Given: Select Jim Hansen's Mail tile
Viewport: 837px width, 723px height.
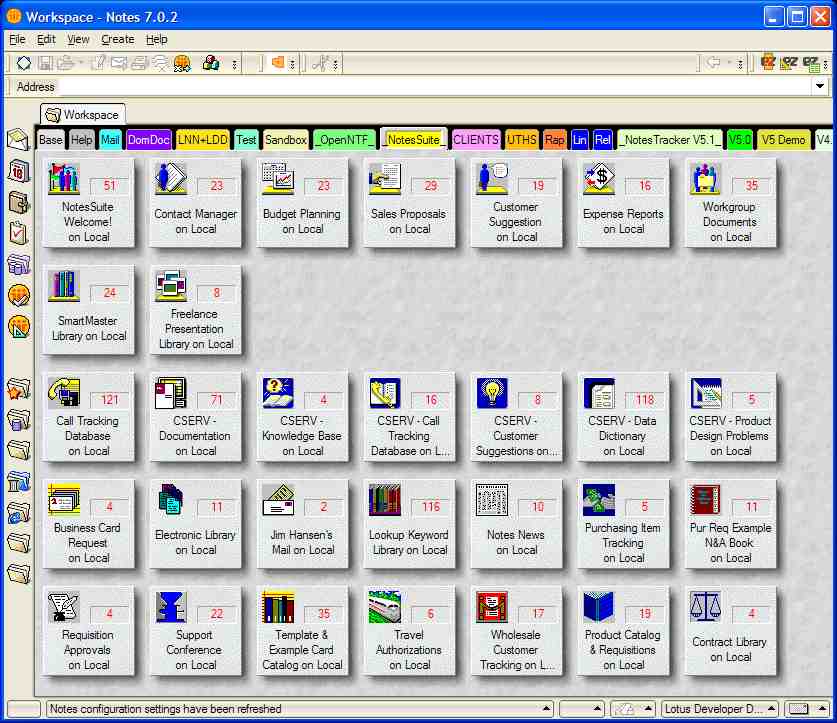Looking at the screenshot, I should tap(302, 524).
